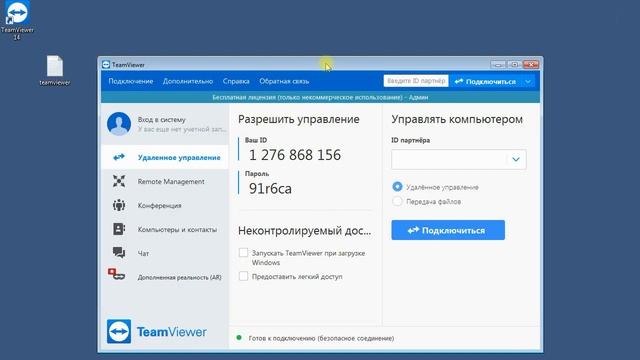Click your ID number 1 276 868 156
The image size is (640, 360).
point(295,155)
